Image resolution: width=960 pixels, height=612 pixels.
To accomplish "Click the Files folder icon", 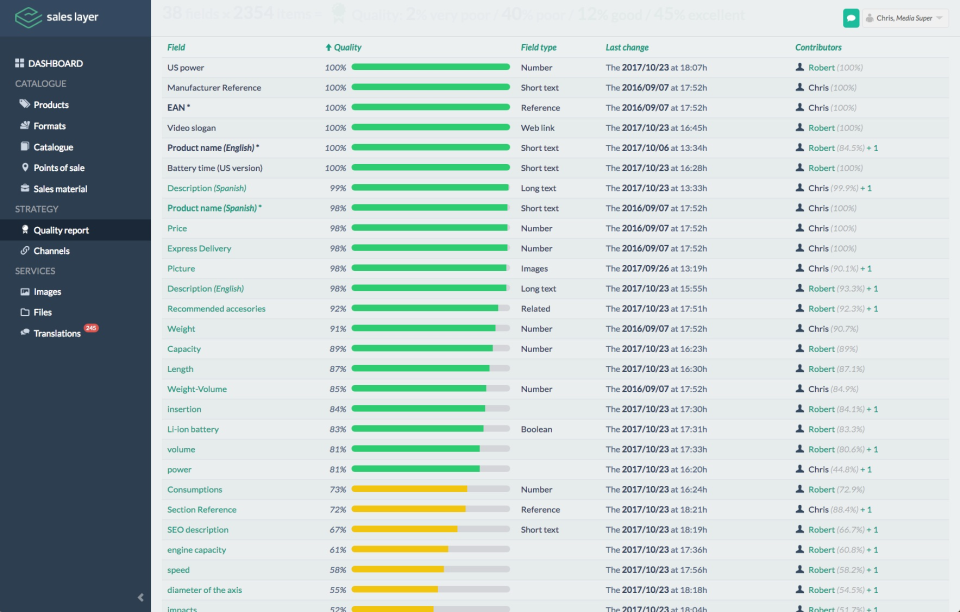I will [x=25, y=312].
